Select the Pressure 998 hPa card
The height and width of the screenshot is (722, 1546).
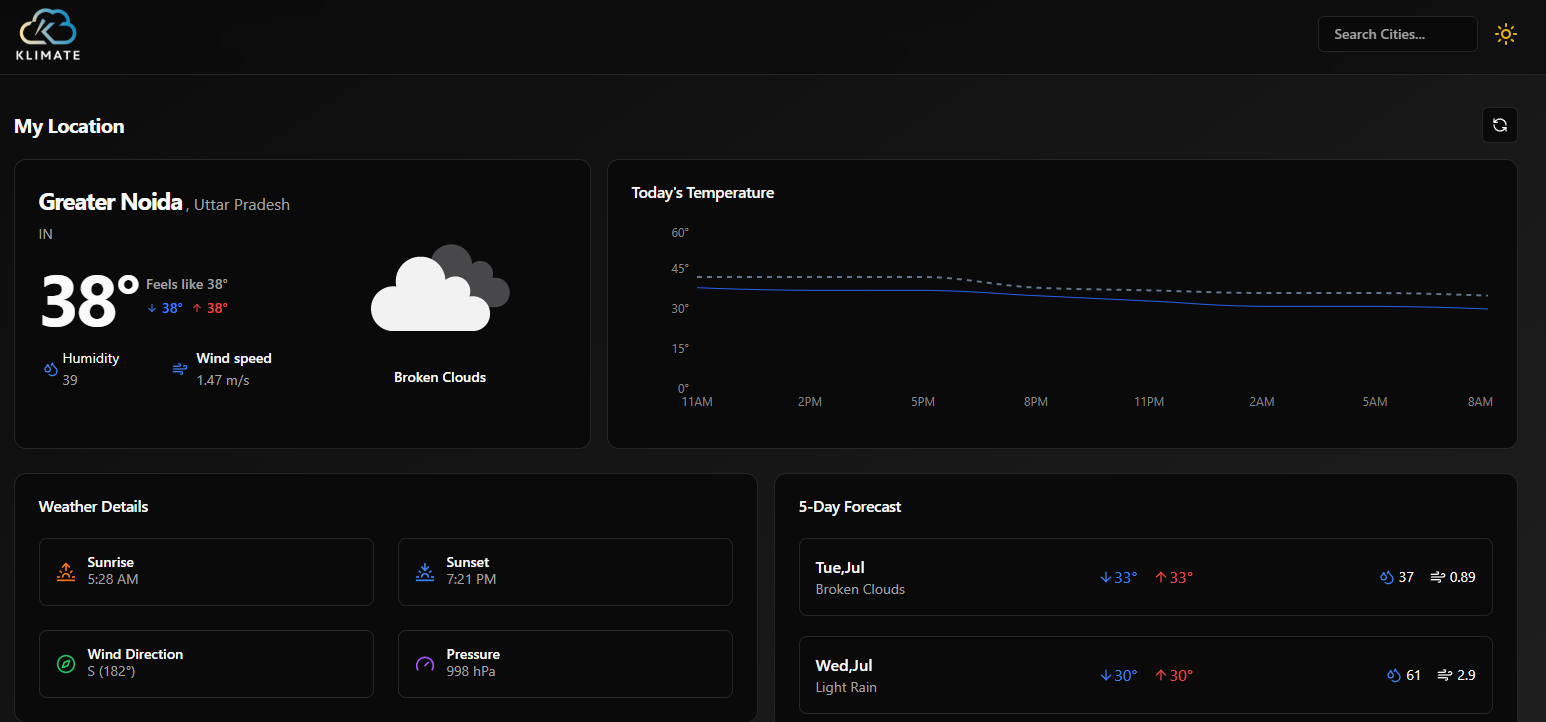(x=565, y=664)
